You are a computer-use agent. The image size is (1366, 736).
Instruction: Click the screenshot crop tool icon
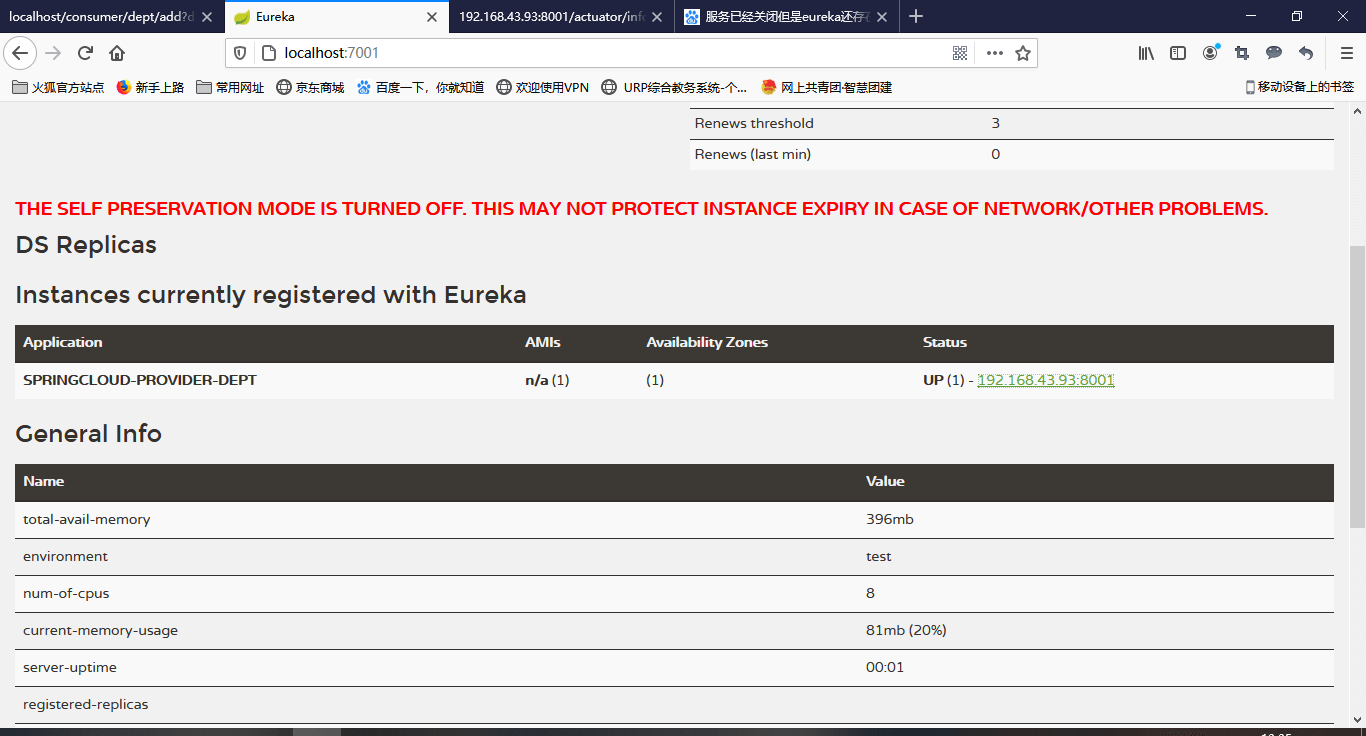pyautogui.click(x=1242, y=53)
